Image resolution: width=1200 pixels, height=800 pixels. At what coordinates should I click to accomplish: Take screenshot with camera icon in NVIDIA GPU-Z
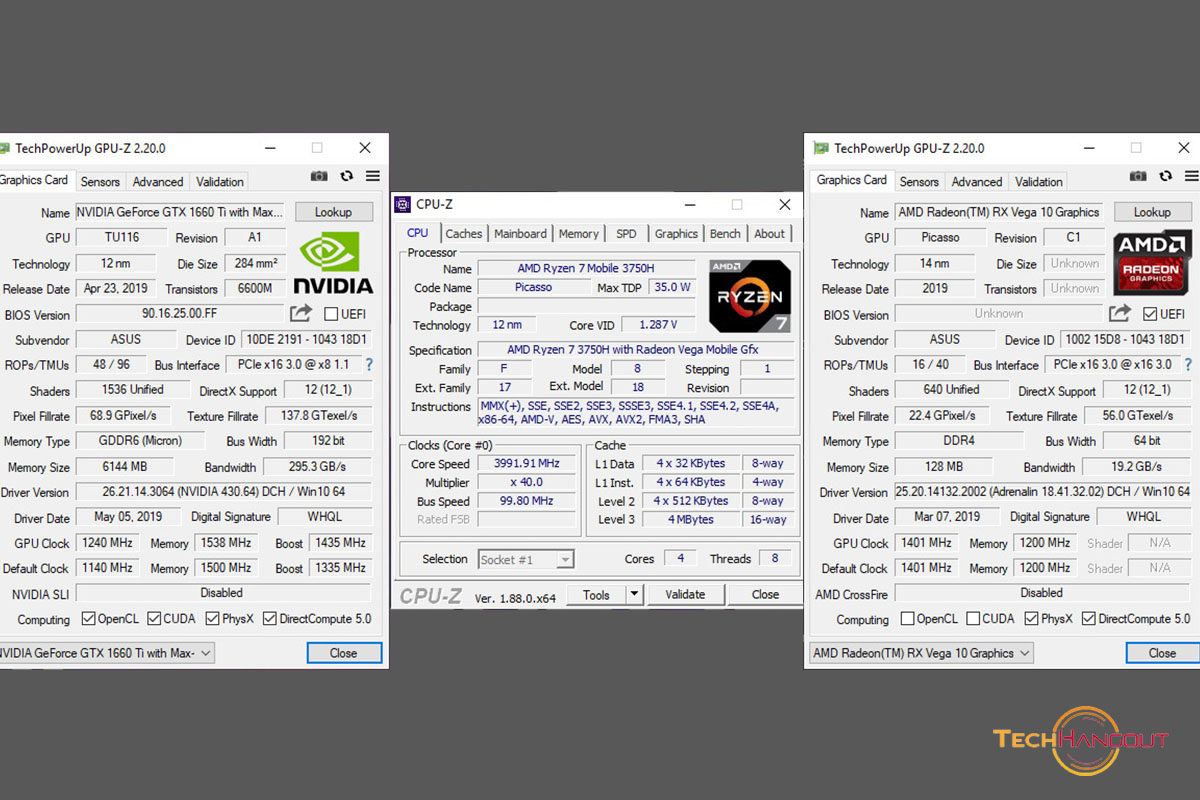(319, 176)
